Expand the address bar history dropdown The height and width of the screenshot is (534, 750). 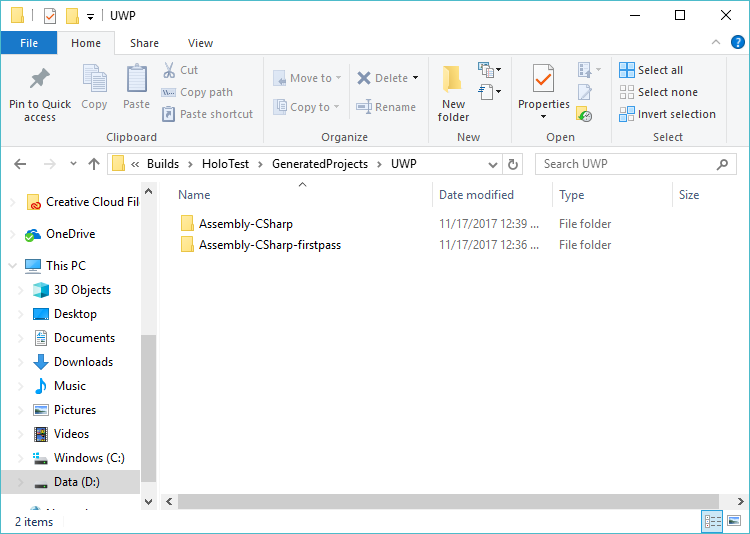(493, 164)
